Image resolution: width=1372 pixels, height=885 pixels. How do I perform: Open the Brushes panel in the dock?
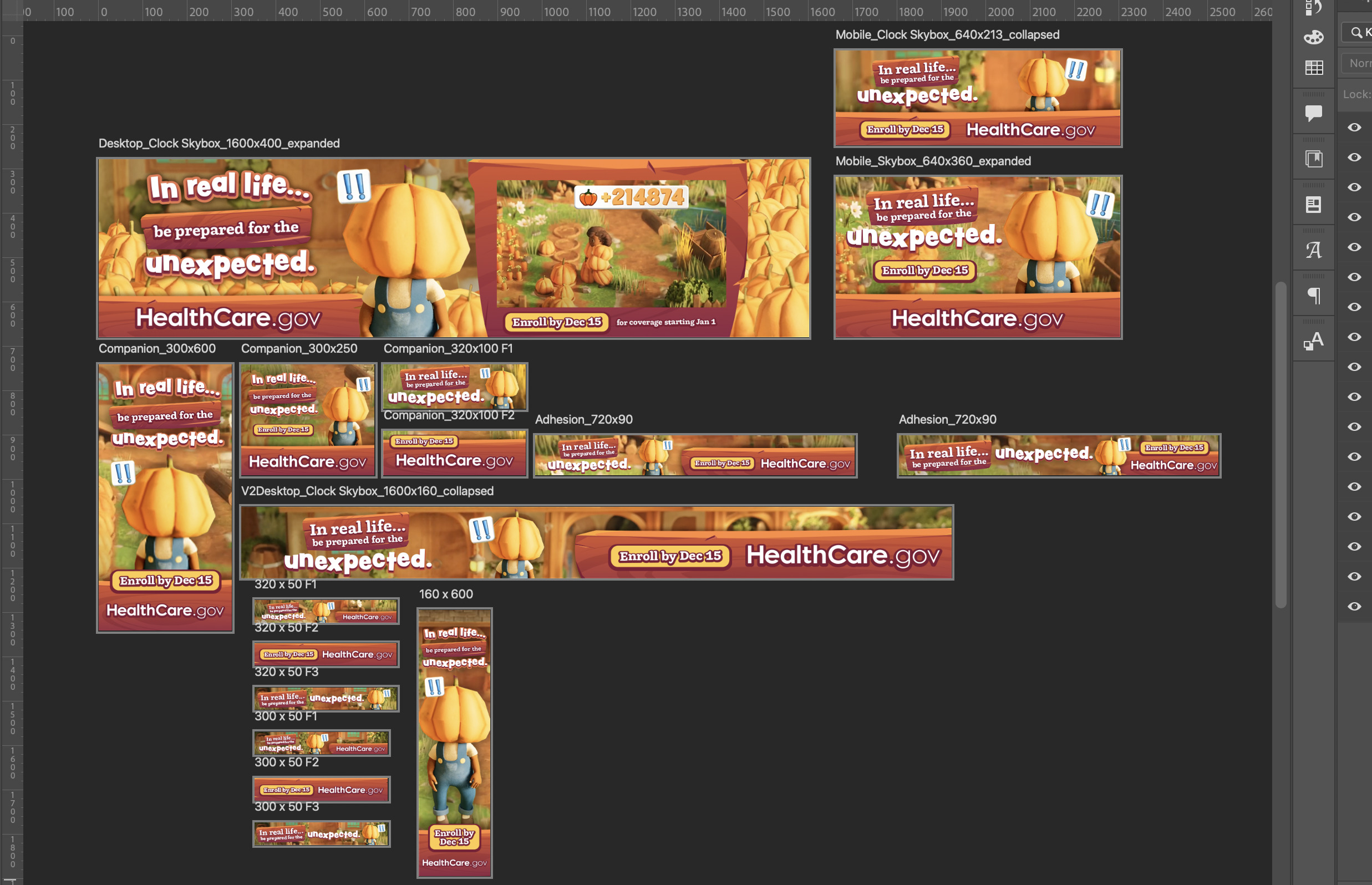(1313, 7)
